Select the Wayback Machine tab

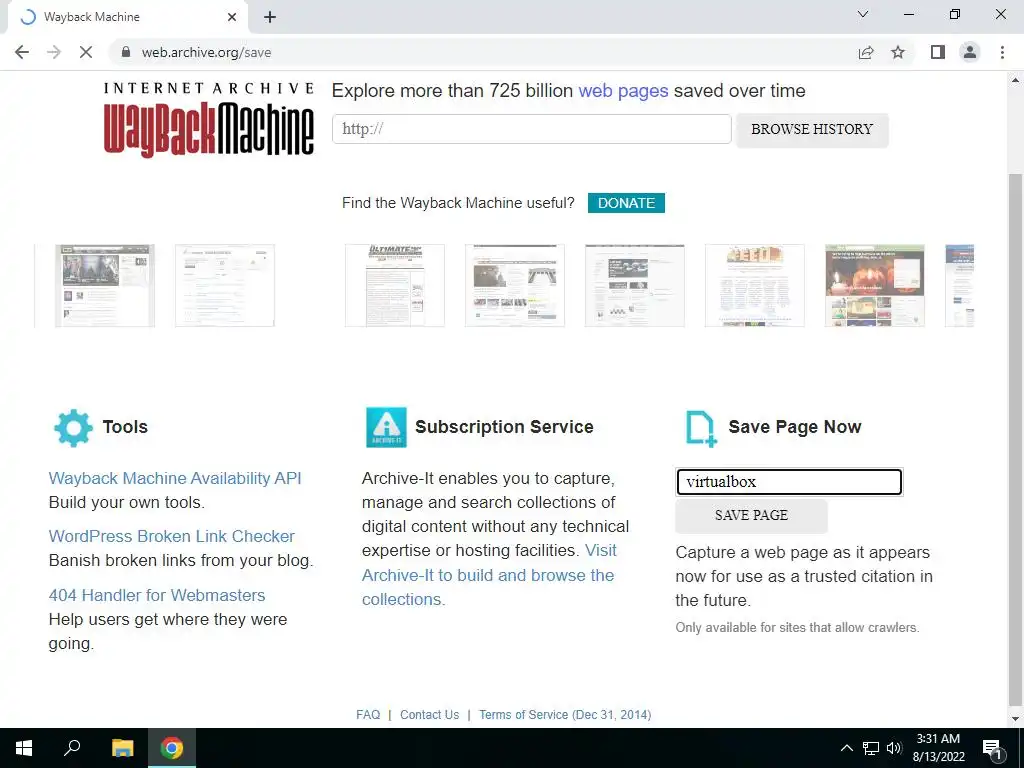tap(127, 17)
